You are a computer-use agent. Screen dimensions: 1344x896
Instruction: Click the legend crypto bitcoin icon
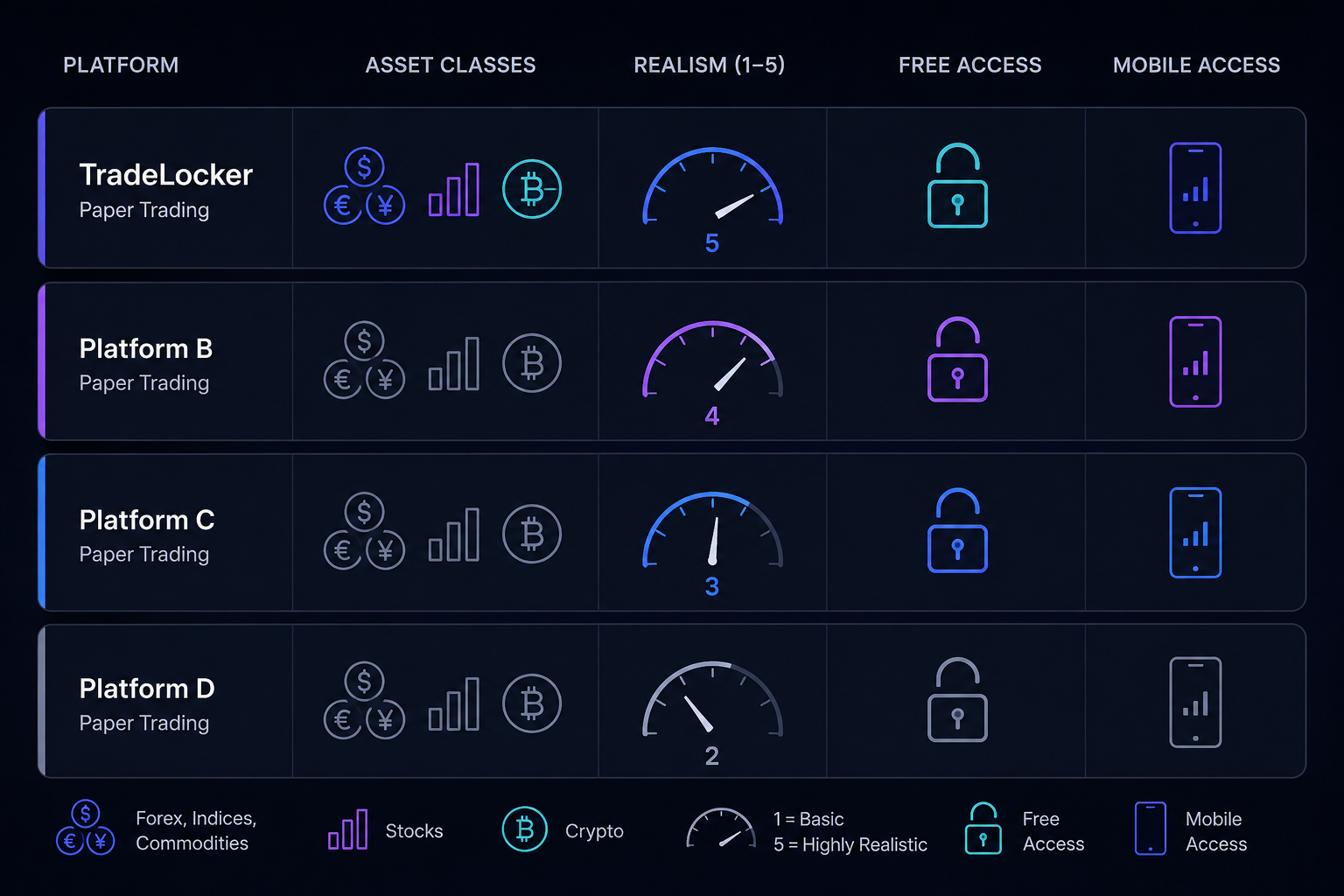pos(525,829)
